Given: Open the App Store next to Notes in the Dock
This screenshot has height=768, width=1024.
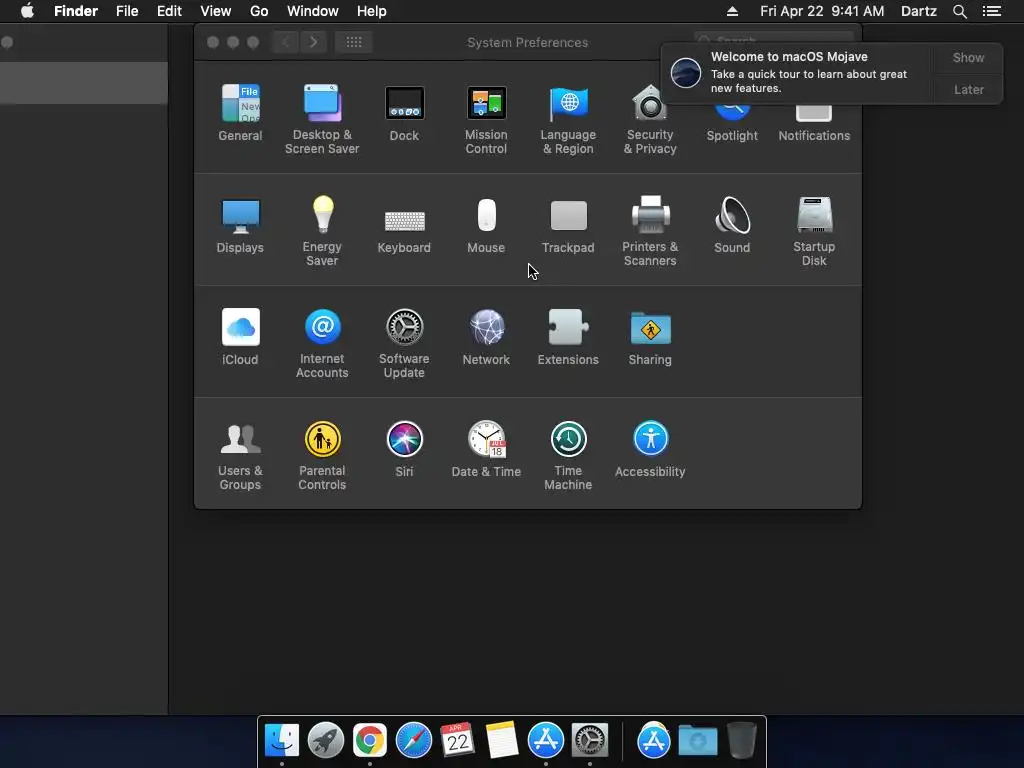Looking at the screenshot, I should pyautogui.click(x=545, y=741).
